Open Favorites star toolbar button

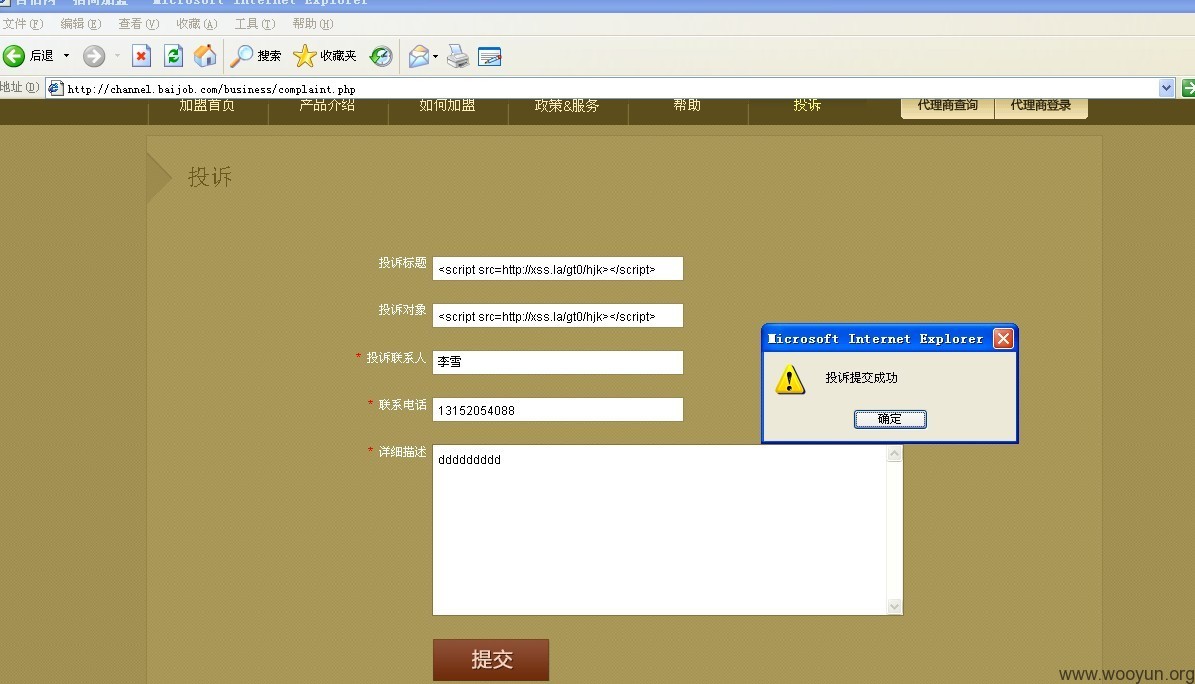click(325, 56)
